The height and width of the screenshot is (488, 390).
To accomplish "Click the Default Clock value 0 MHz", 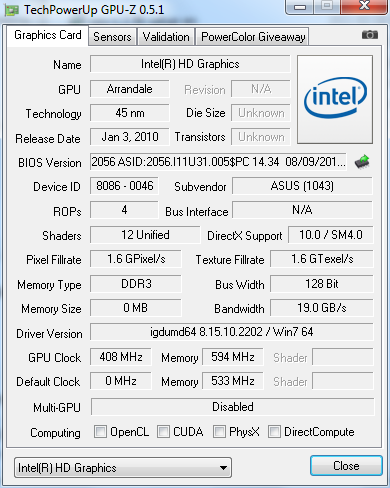I will (121, 381).
